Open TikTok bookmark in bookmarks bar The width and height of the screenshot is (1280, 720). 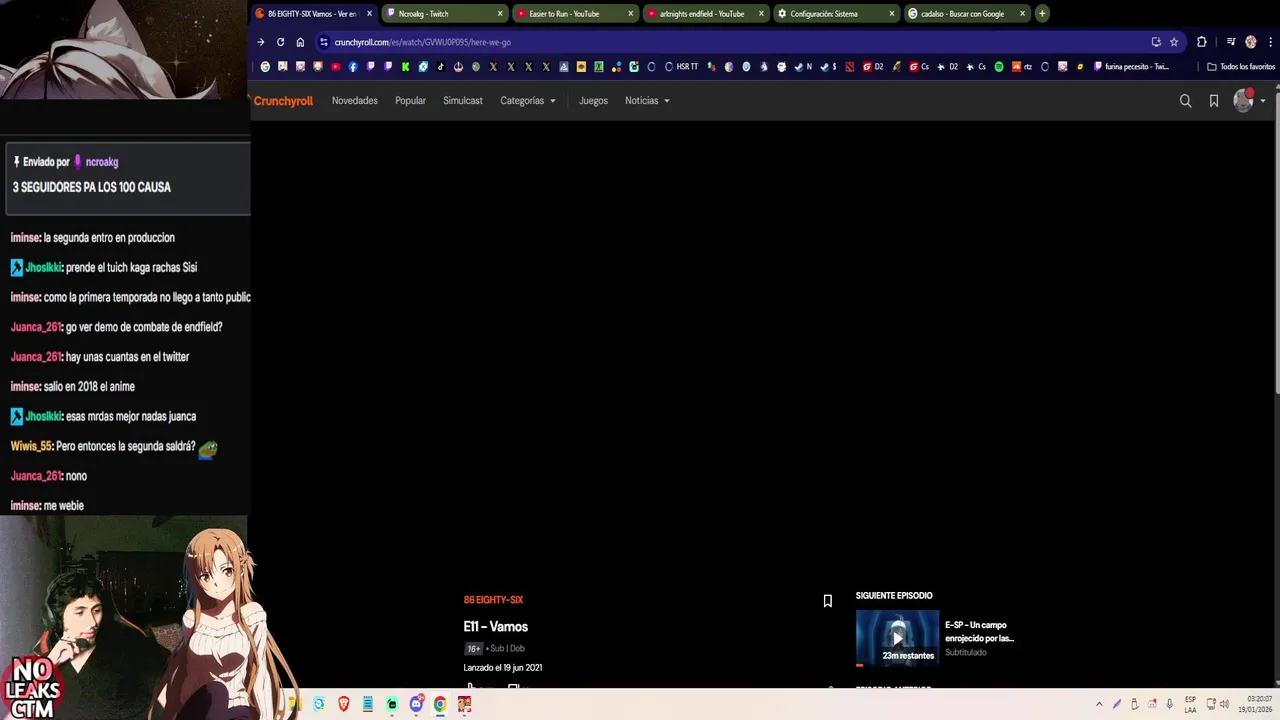pyautogui.click(x=440, y=67)
